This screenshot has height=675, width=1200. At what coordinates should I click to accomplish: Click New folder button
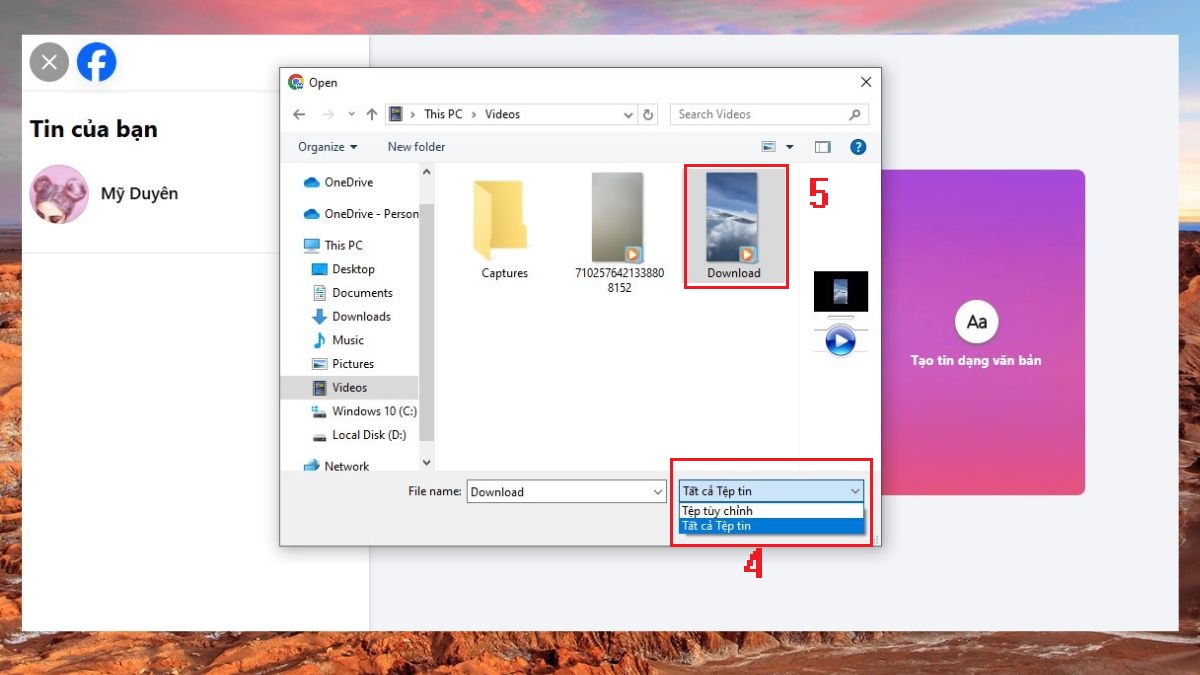pos(416,147)
